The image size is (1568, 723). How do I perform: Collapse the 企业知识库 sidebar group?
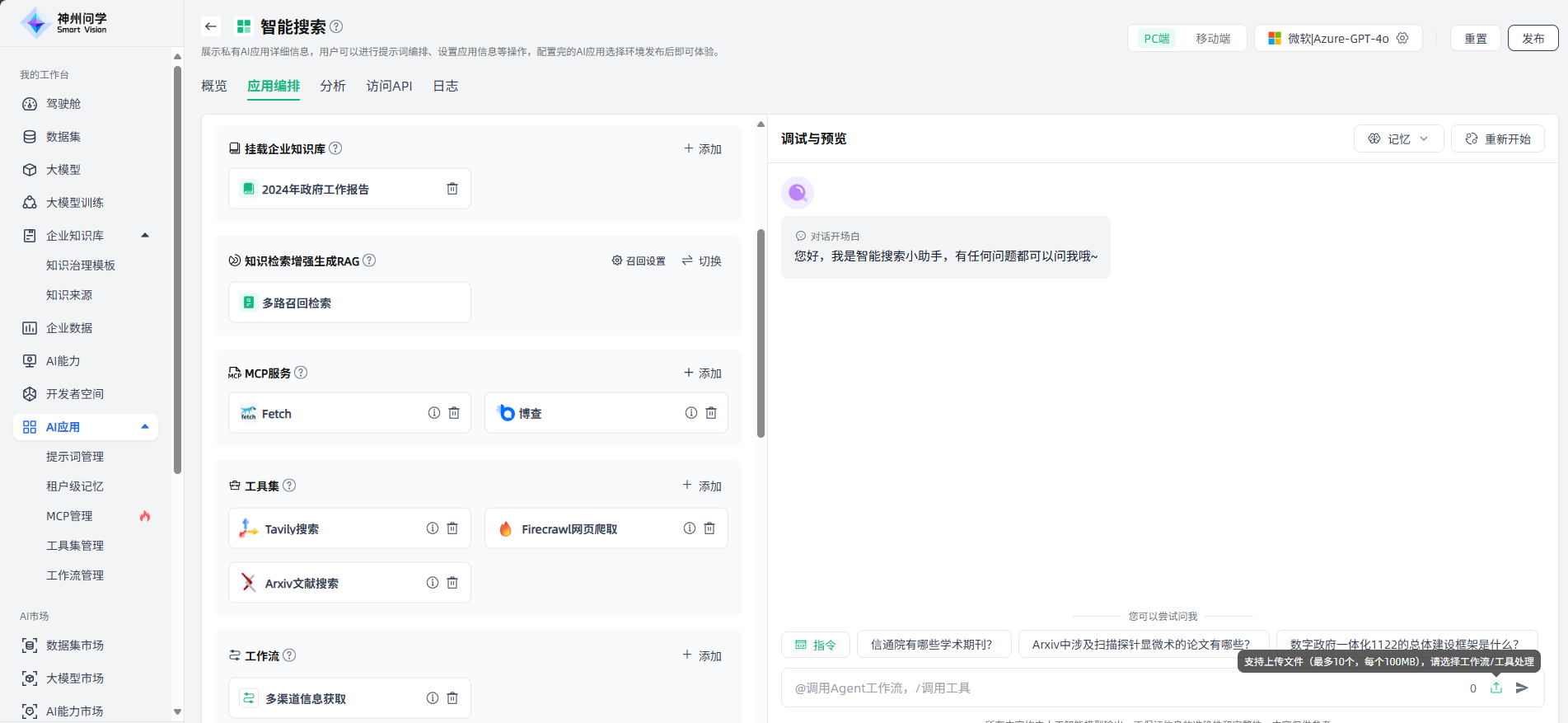pyautogui.click(x=145, y=236)
